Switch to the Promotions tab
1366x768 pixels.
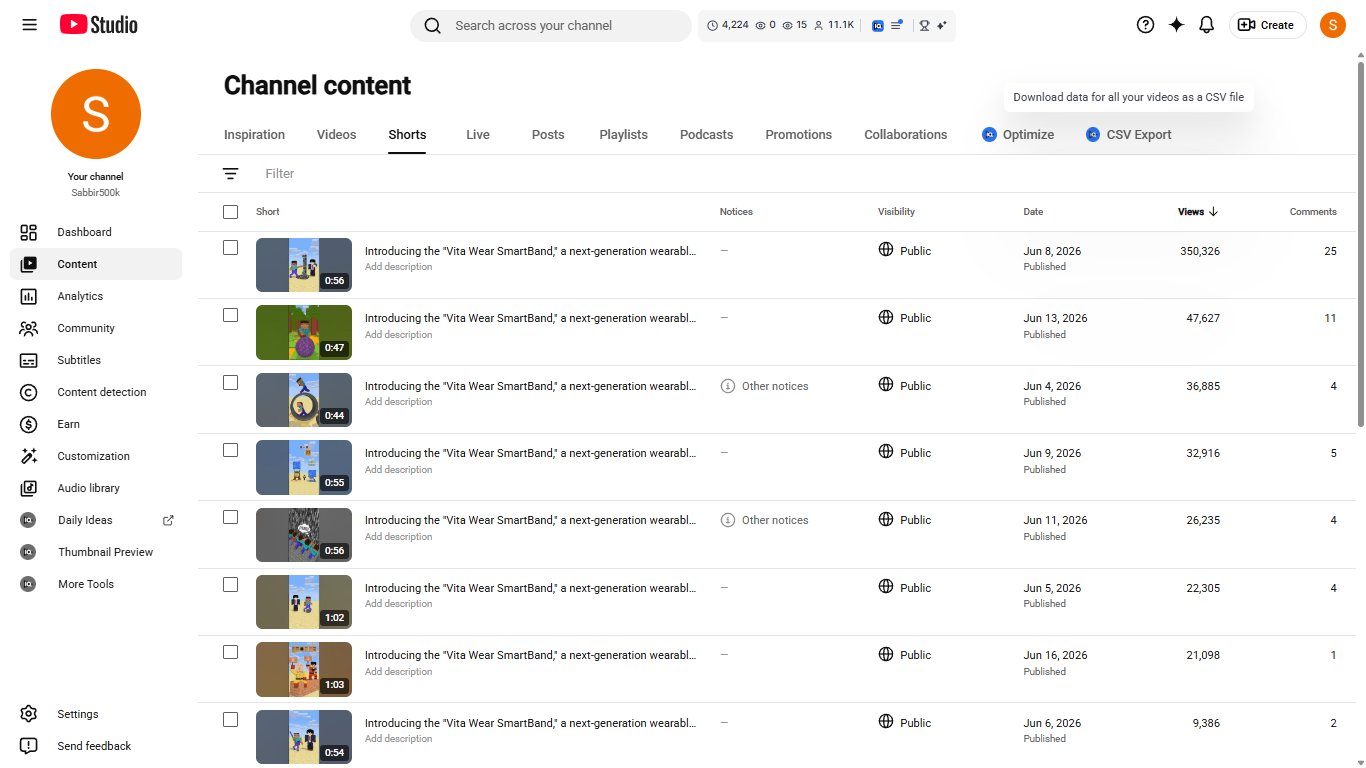tap(798, 135)
